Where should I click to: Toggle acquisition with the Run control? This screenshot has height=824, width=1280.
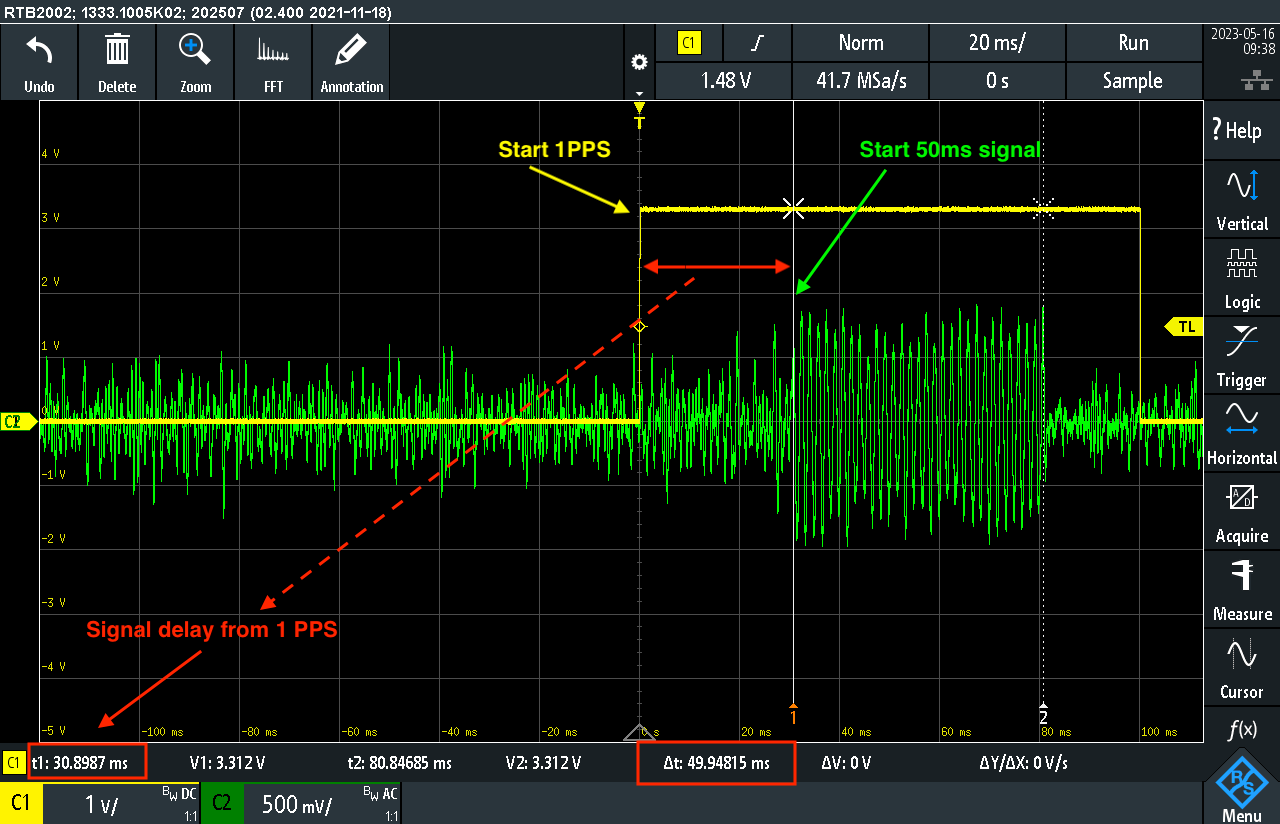(1134, 43)
